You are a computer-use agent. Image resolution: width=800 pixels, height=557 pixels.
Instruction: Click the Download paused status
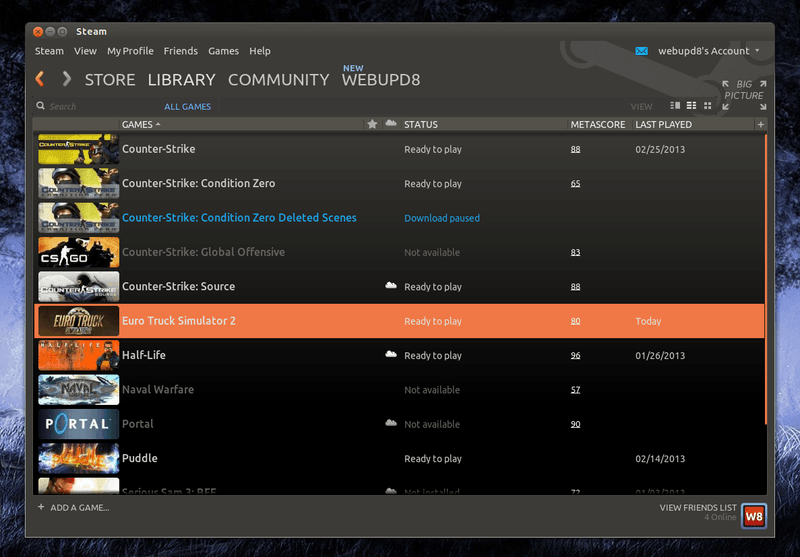tap(442, 218)
